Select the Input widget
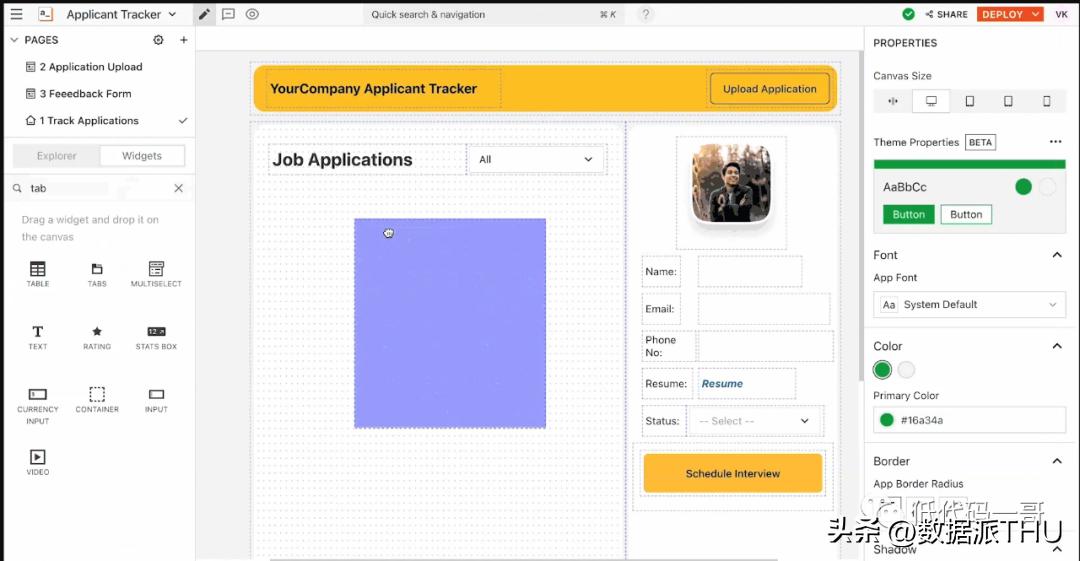 pyautogui.click(x=156, y=400)
